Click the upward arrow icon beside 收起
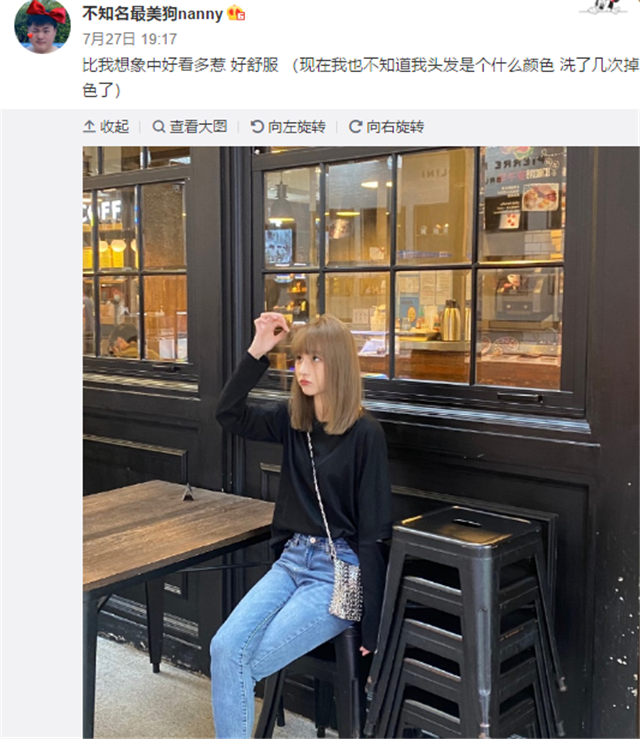 pyautogui.click(x=89, y=126)
